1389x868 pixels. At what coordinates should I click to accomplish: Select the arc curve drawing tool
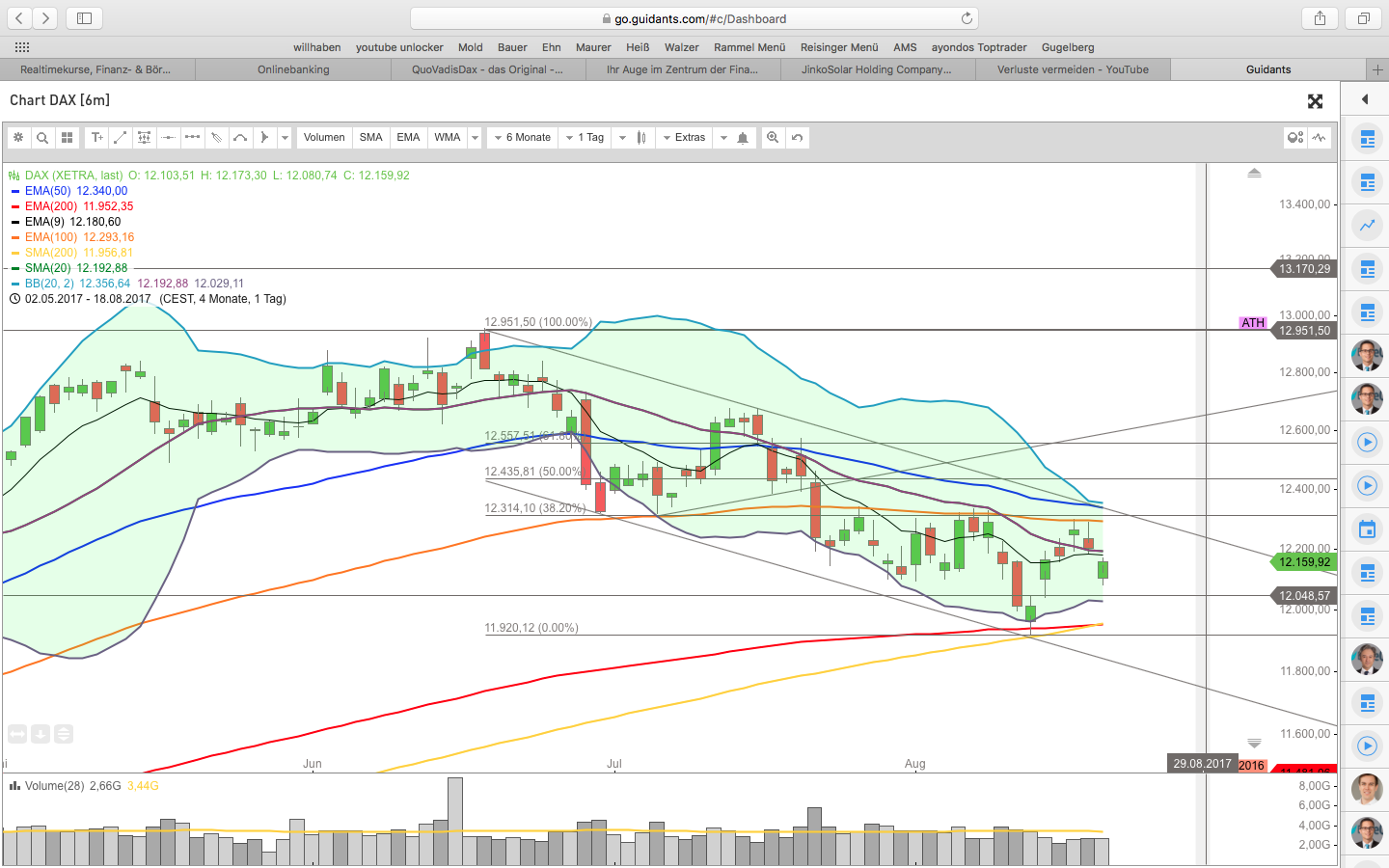click(241, 138)
